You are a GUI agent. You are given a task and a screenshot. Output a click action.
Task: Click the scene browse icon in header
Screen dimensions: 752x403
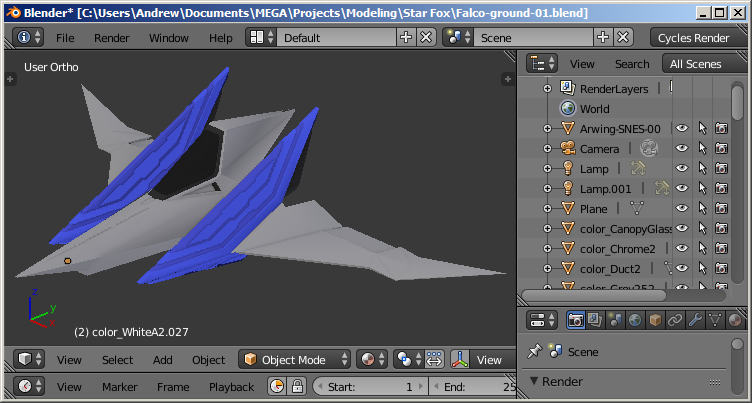tap(458, 37)
